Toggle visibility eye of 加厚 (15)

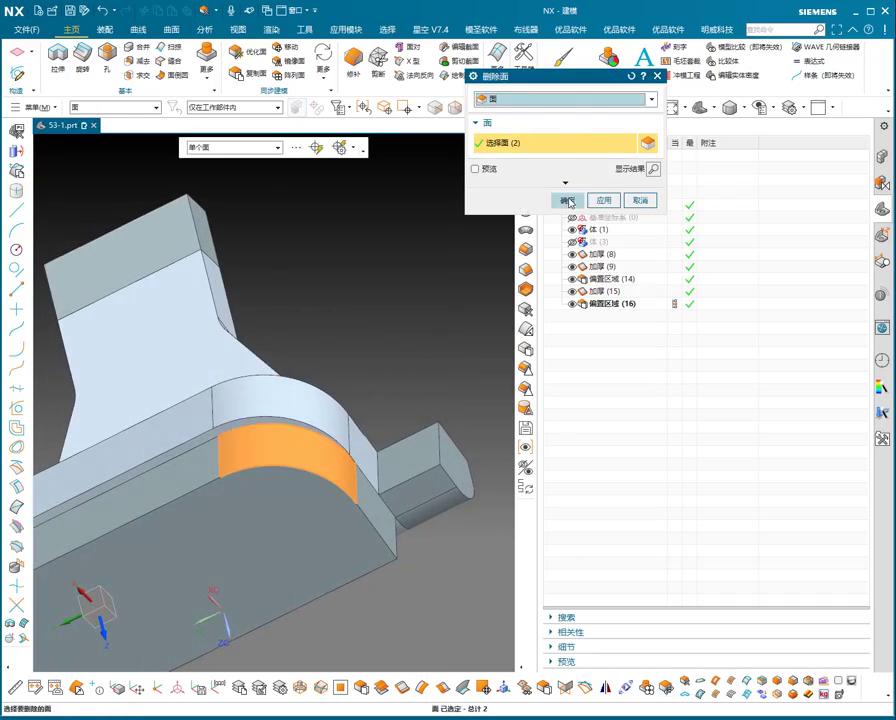[x=572, y=292]
